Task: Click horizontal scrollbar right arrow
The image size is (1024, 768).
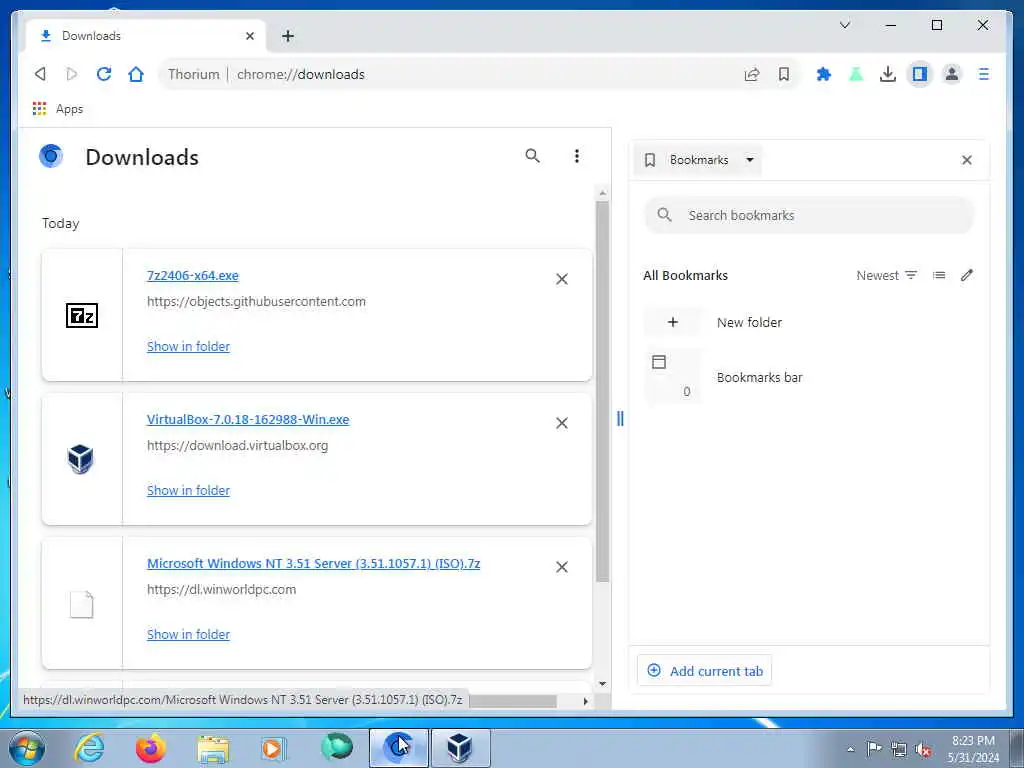Action: point(585,701)
